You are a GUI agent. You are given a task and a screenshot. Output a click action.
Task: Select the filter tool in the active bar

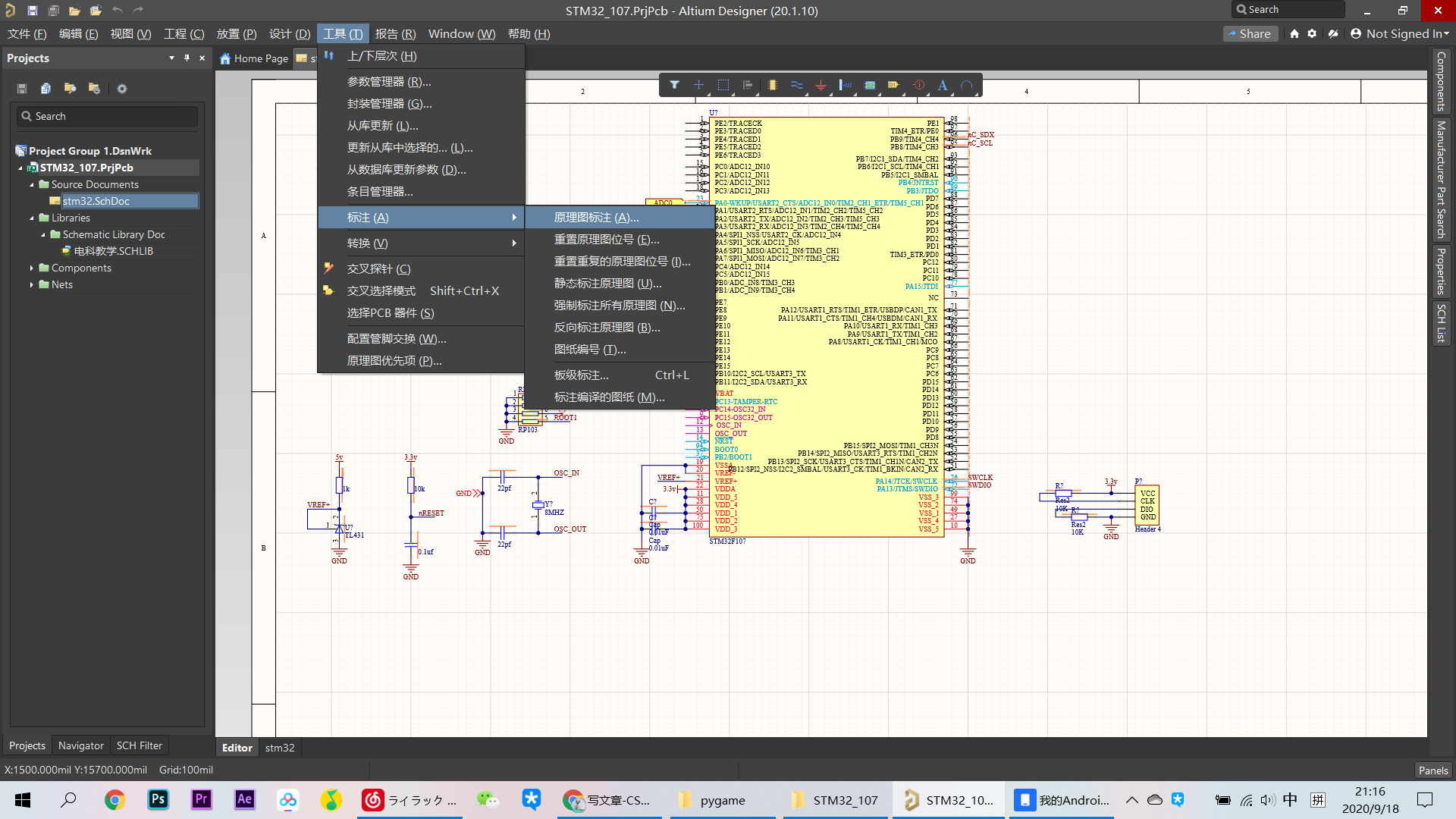[x=675, y=85]
